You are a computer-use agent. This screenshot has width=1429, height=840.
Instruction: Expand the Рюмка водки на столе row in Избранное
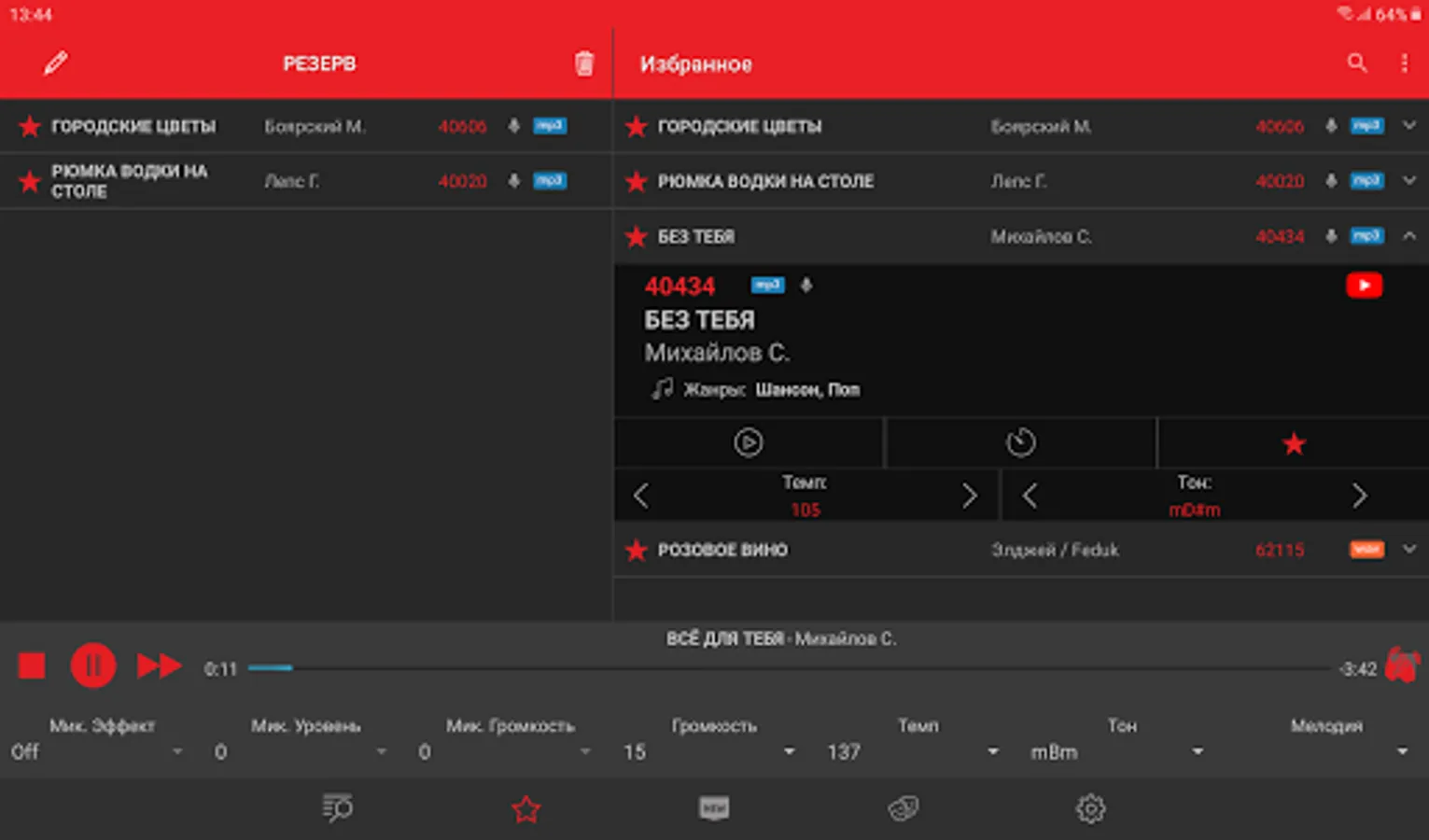1409,181
